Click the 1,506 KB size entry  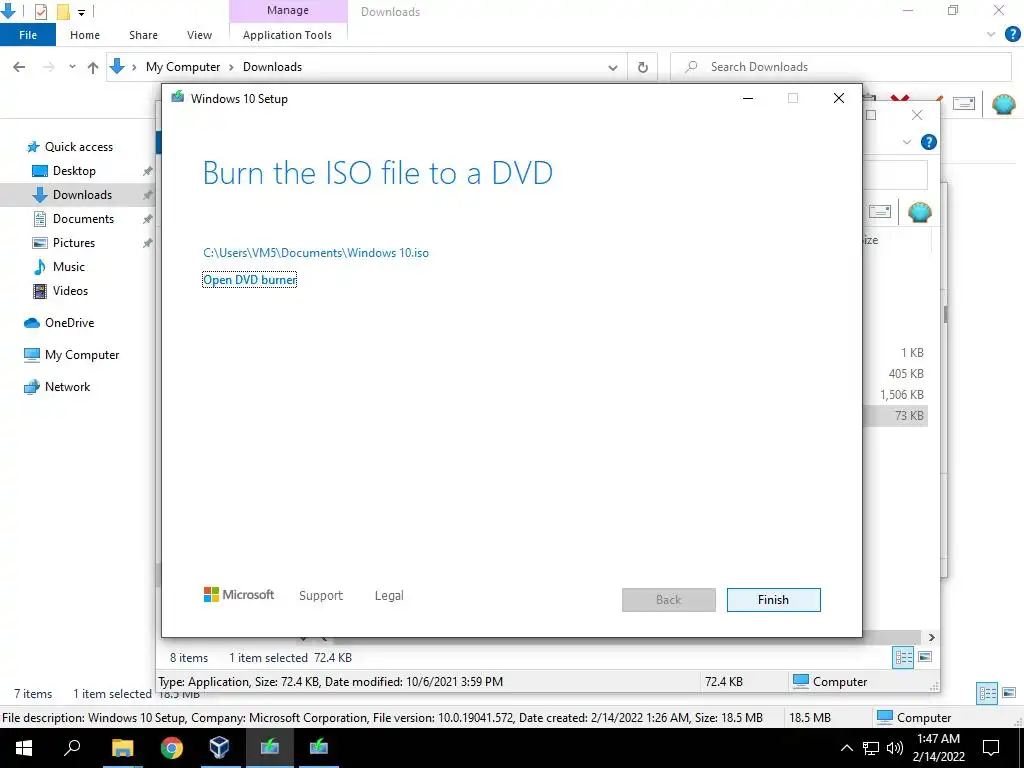point(902,394)
